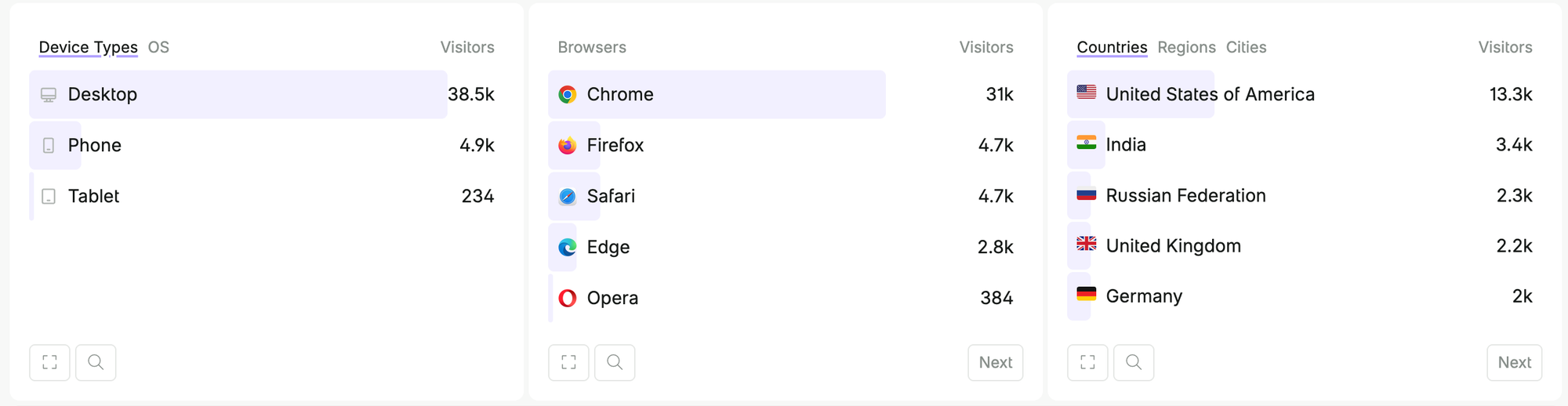This screenshot has width=1568, height=406.
Task: Click the Chrome browser icon
Action: pos(568,95)
